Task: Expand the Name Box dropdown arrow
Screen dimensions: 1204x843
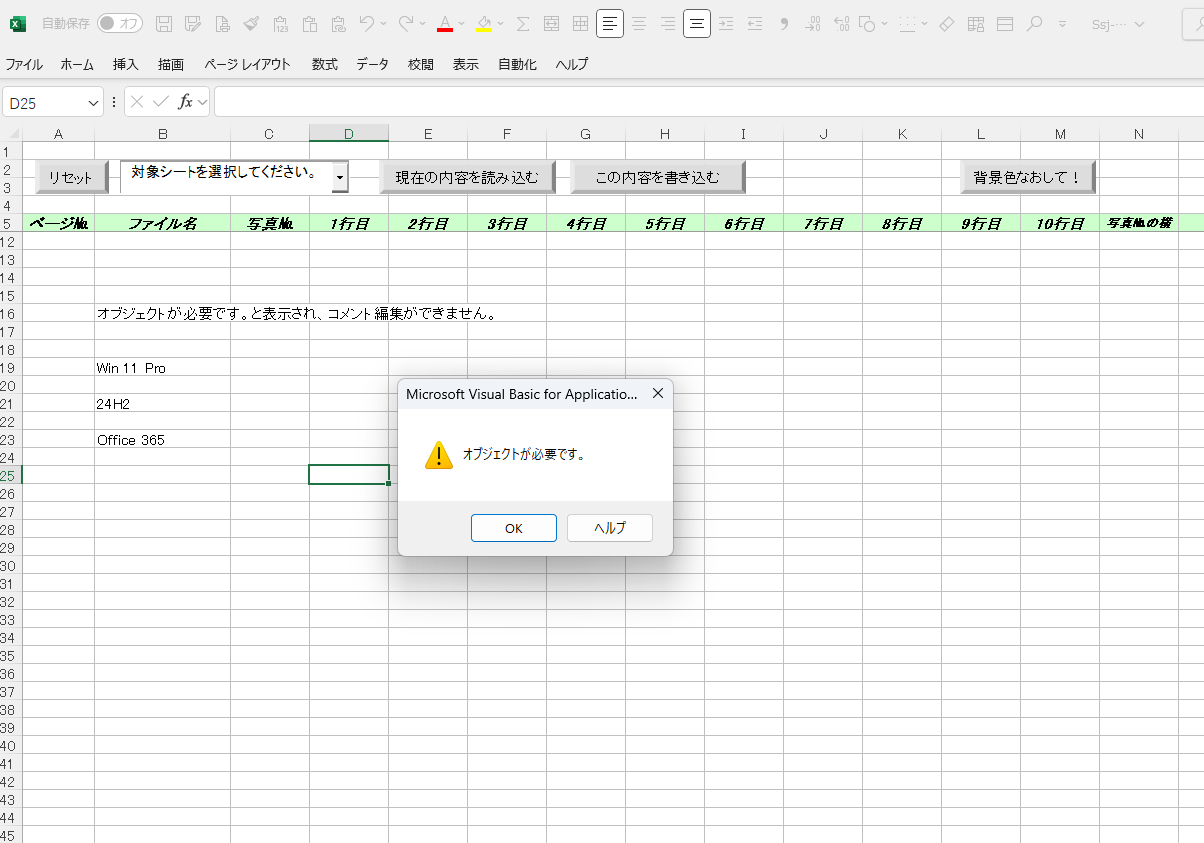Action: point(94,102)
